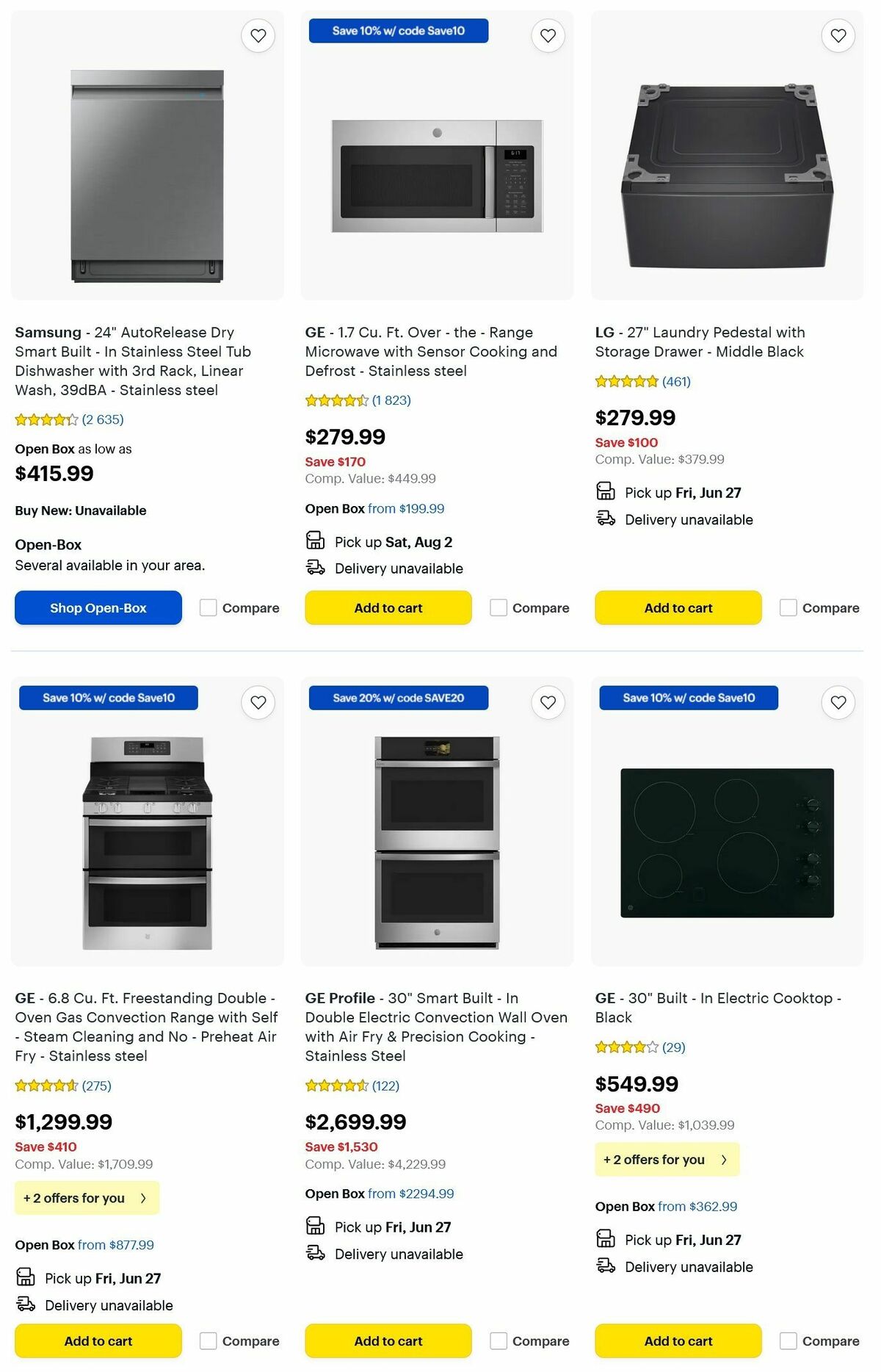
Task: Click the pickup icon beside the GE gas range
Action: click(x=25, y=1277)
